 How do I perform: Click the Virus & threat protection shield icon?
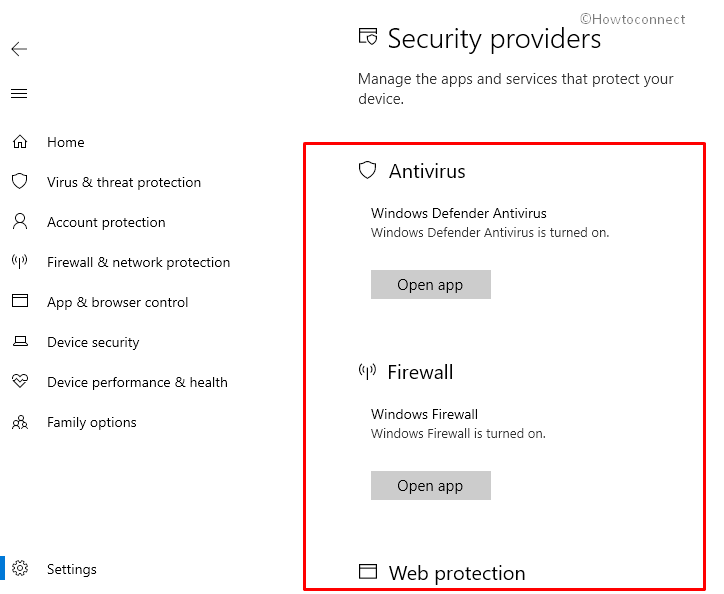tap(19, 182)
